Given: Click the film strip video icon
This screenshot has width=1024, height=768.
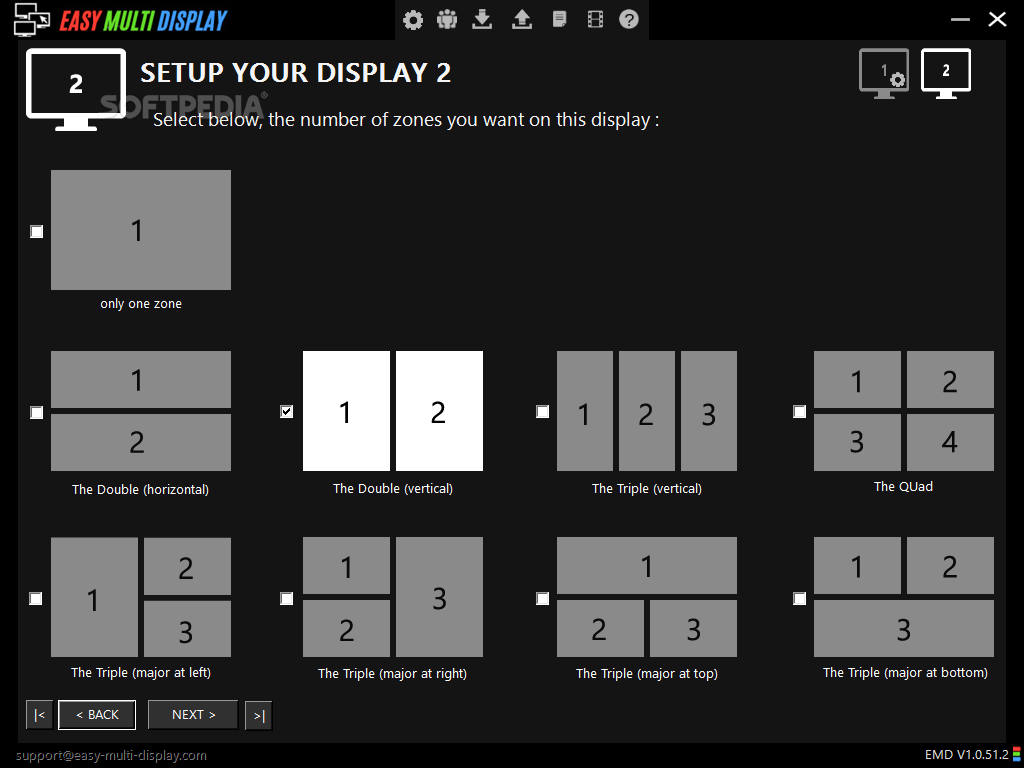Looking at the screenshot, I should click(x=595, y=20).
